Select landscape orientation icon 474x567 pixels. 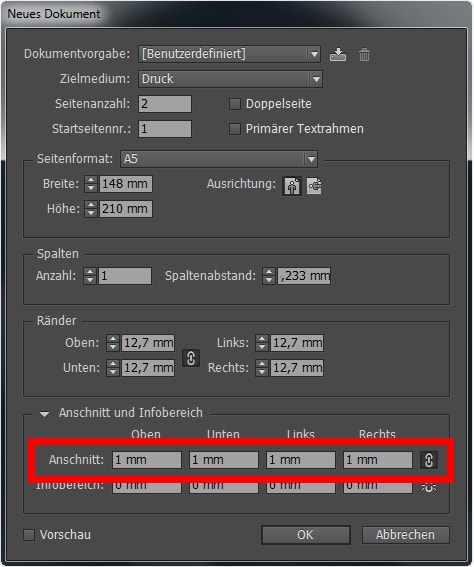314,186
